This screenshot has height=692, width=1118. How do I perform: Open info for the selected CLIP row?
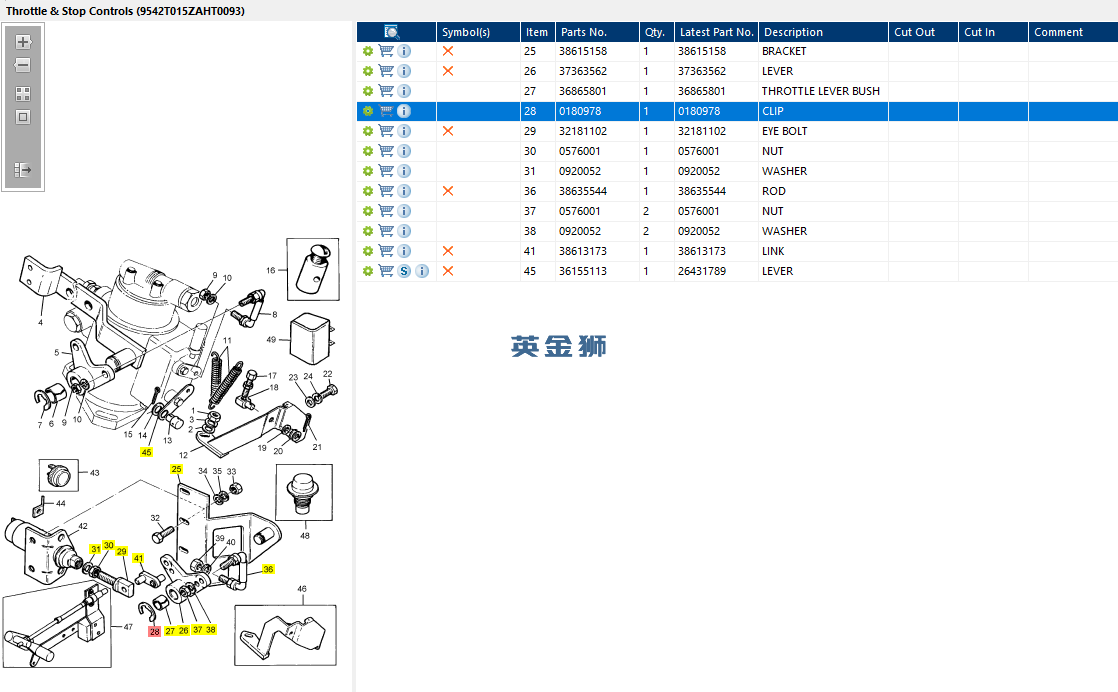(404, 111)
